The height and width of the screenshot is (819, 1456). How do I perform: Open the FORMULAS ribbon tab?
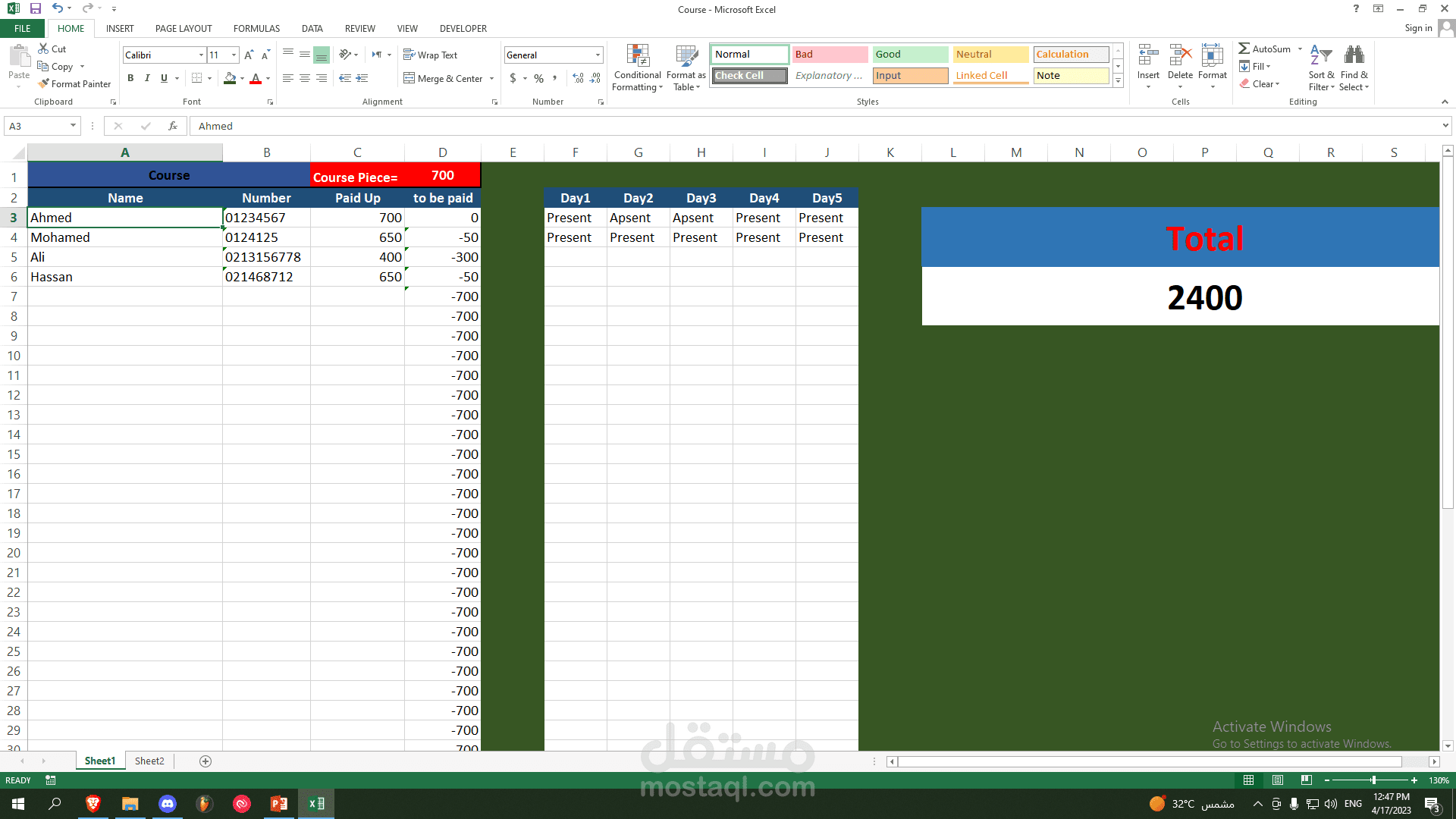click(x=256, y=29)
